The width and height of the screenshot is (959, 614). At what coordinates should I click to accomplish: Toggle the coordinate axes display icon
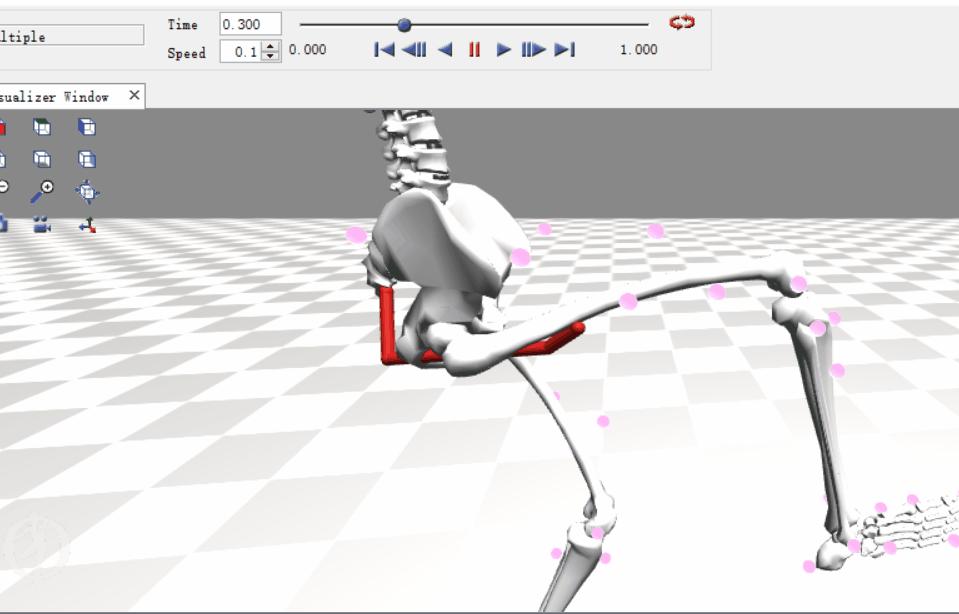[88, 224]
